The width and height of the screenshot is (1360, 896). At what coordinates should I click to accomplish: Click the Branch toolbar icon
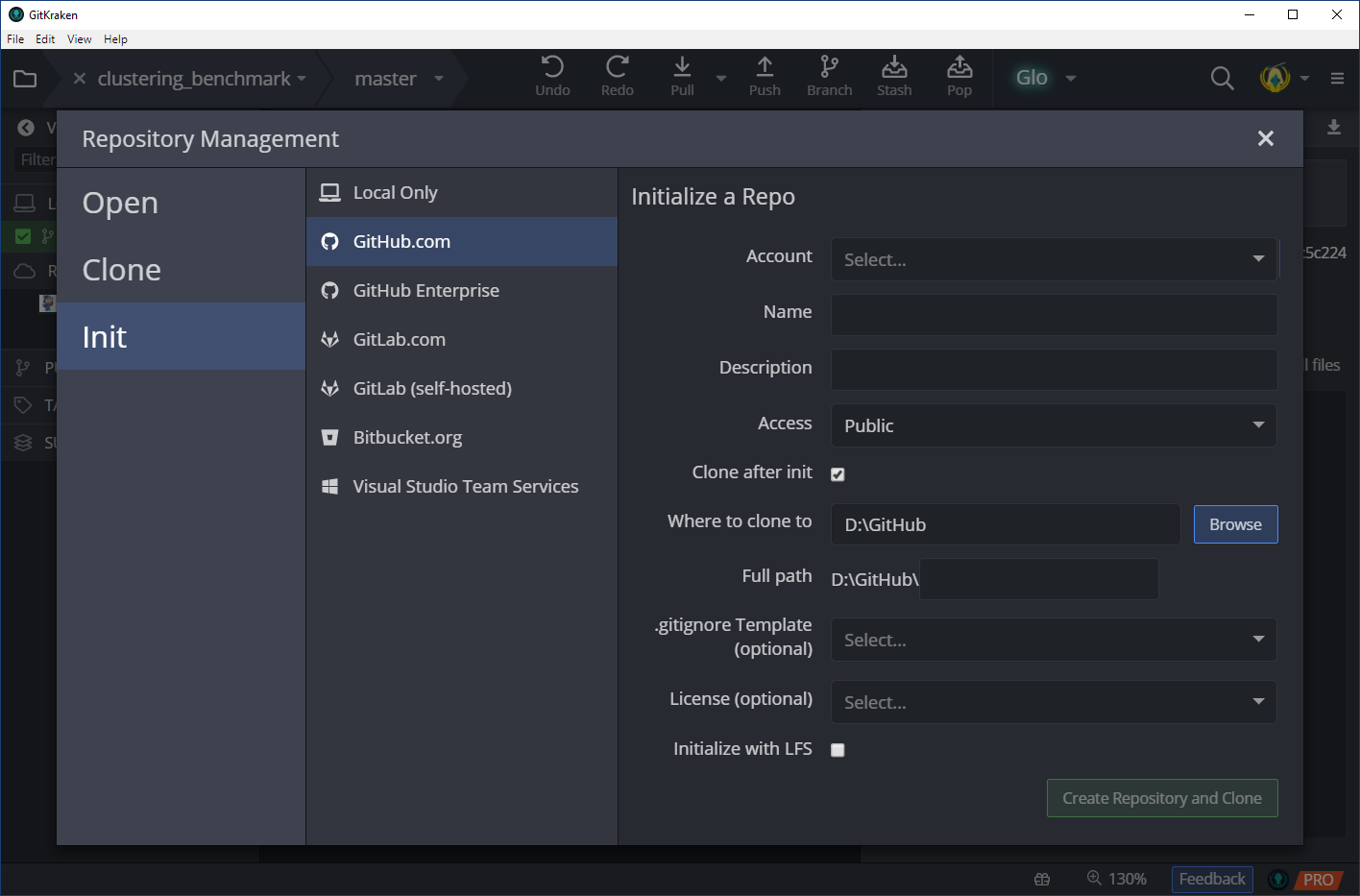829,77
